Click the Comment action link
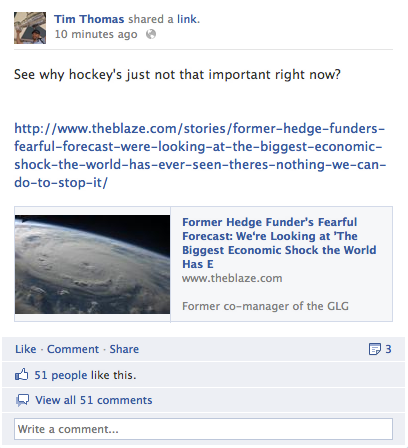 [x=73, y=349]
